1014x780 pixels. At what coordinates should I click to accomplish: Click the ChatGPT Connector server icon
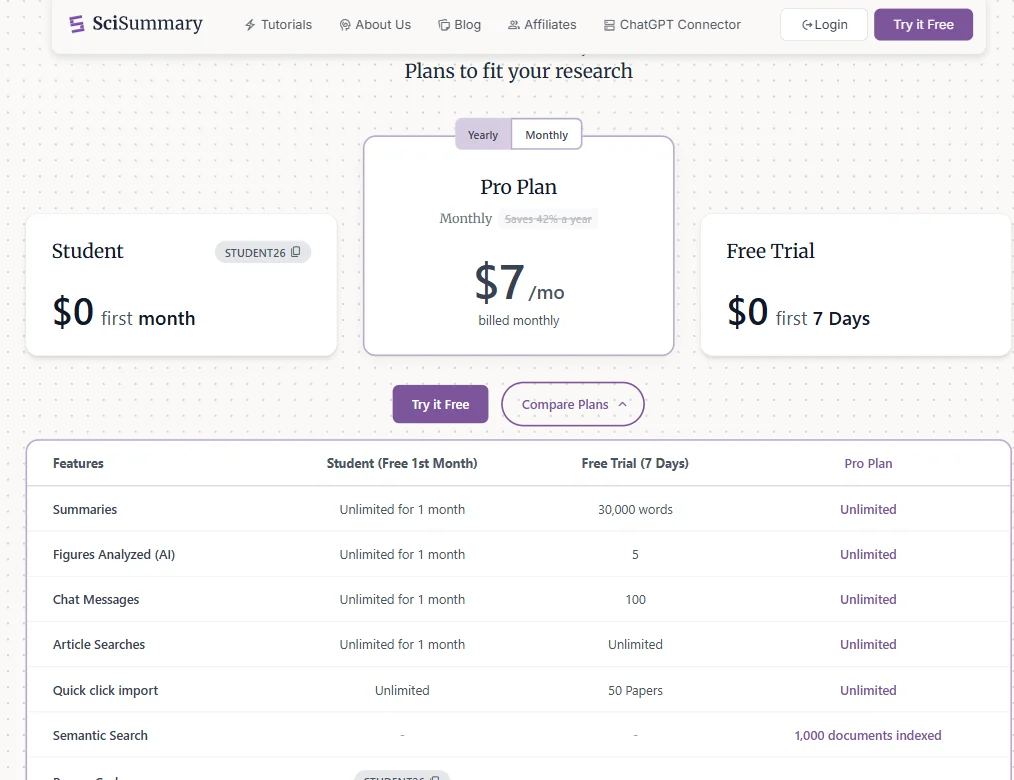point(609,25)
